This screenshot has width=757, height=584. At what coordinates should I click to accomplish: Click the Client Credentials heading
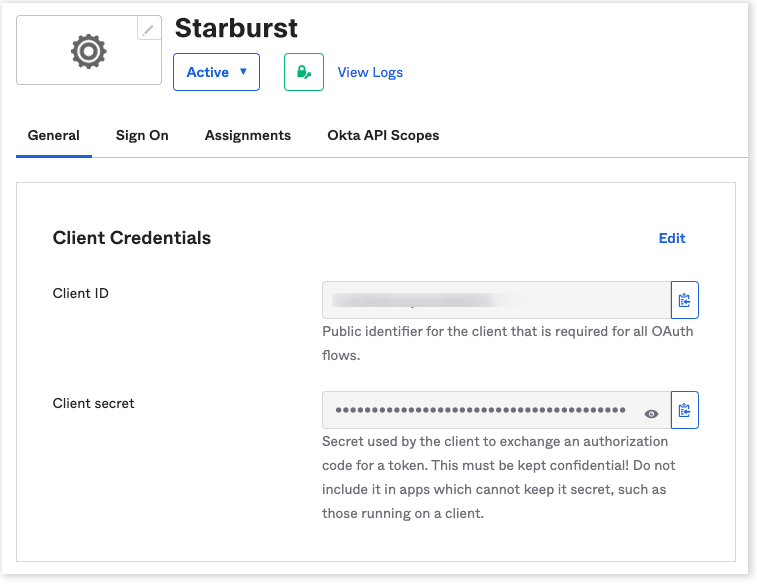click(x=132, y=238)
